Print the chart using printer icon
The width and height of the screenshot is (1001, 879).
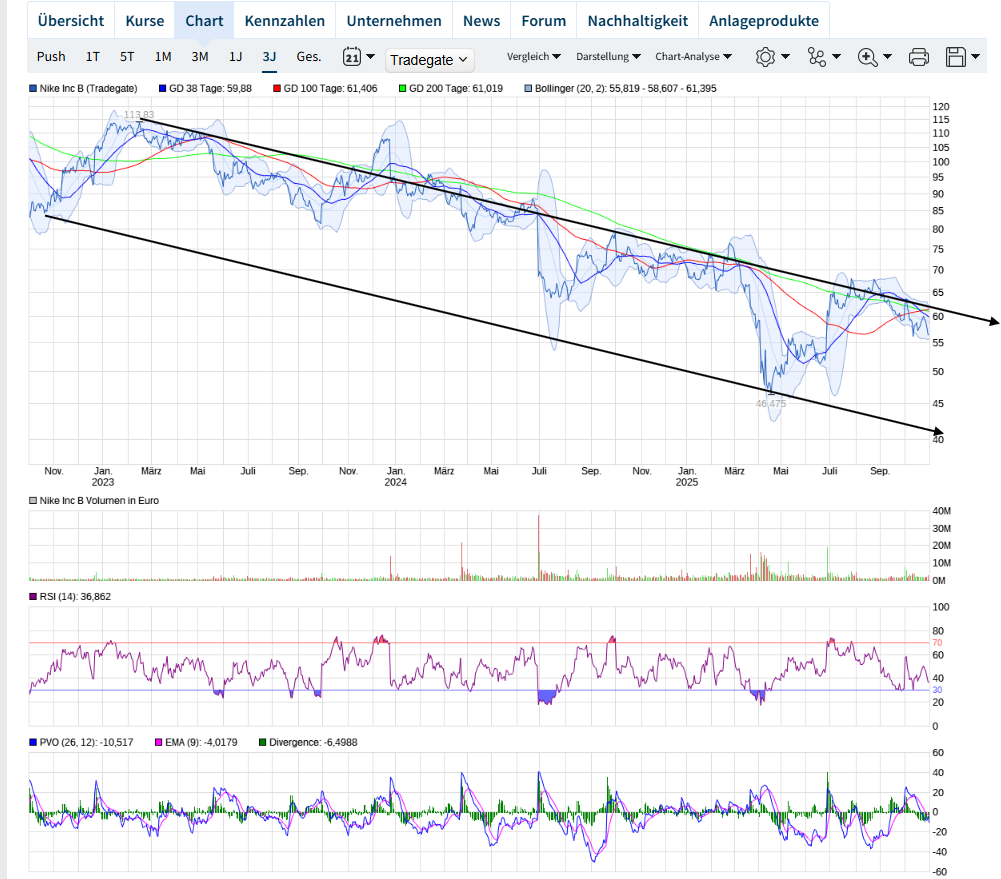click(919, 57)
